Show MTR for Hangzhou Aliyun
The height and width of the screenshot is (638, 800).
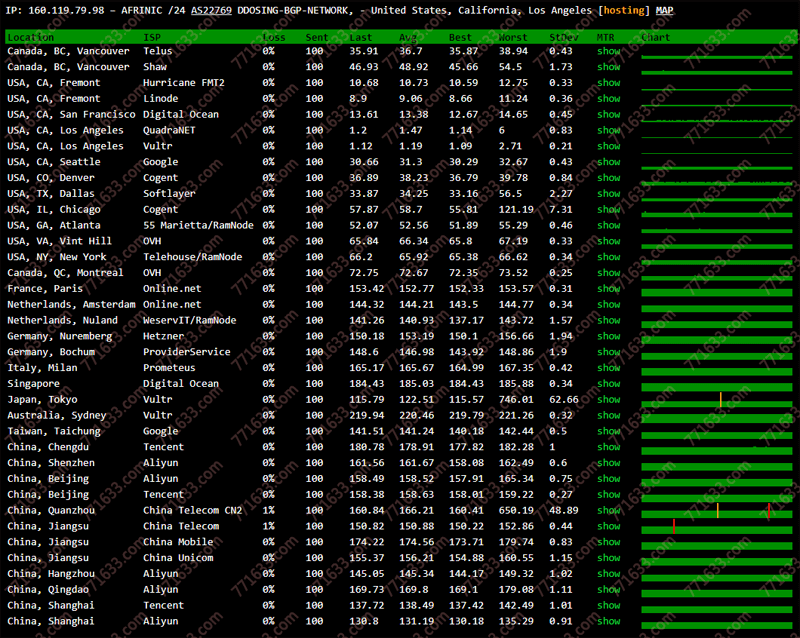(x=609, y=573)
